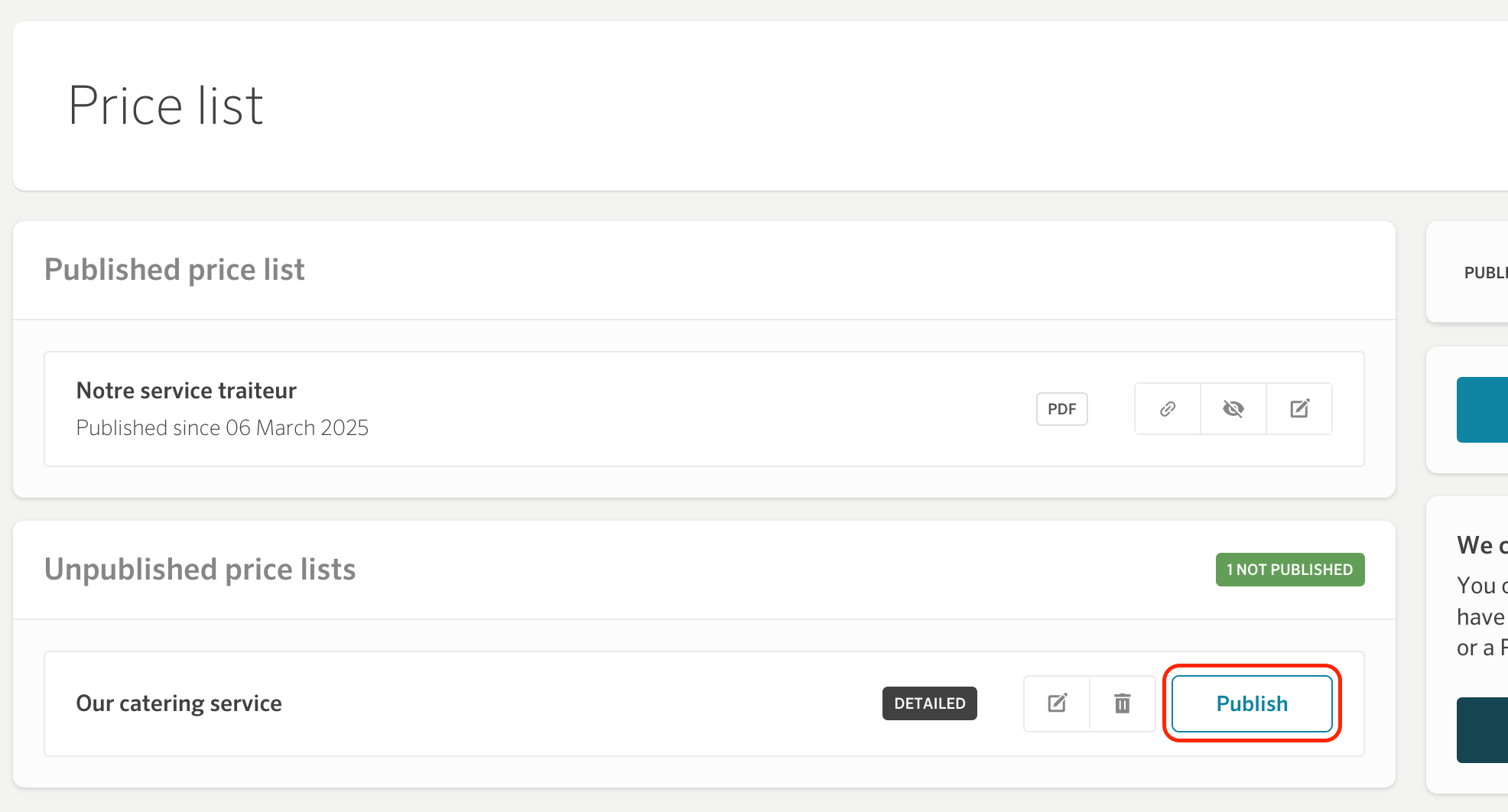
Task: Click the DETAILED label badge
Action: pos(930,703)
